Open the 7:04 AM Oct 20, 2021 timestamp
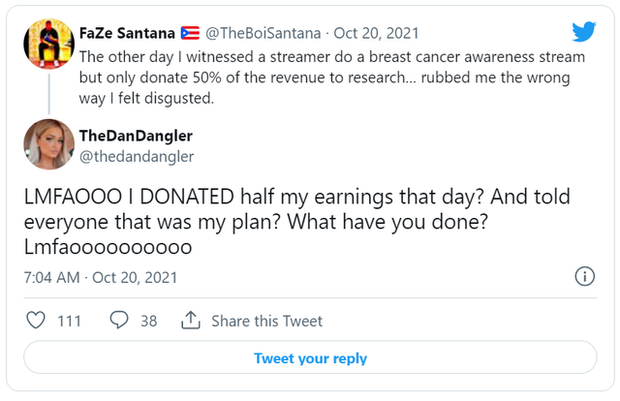The height and width of the screenshot is (401, 620). click(x=100, y=277)
